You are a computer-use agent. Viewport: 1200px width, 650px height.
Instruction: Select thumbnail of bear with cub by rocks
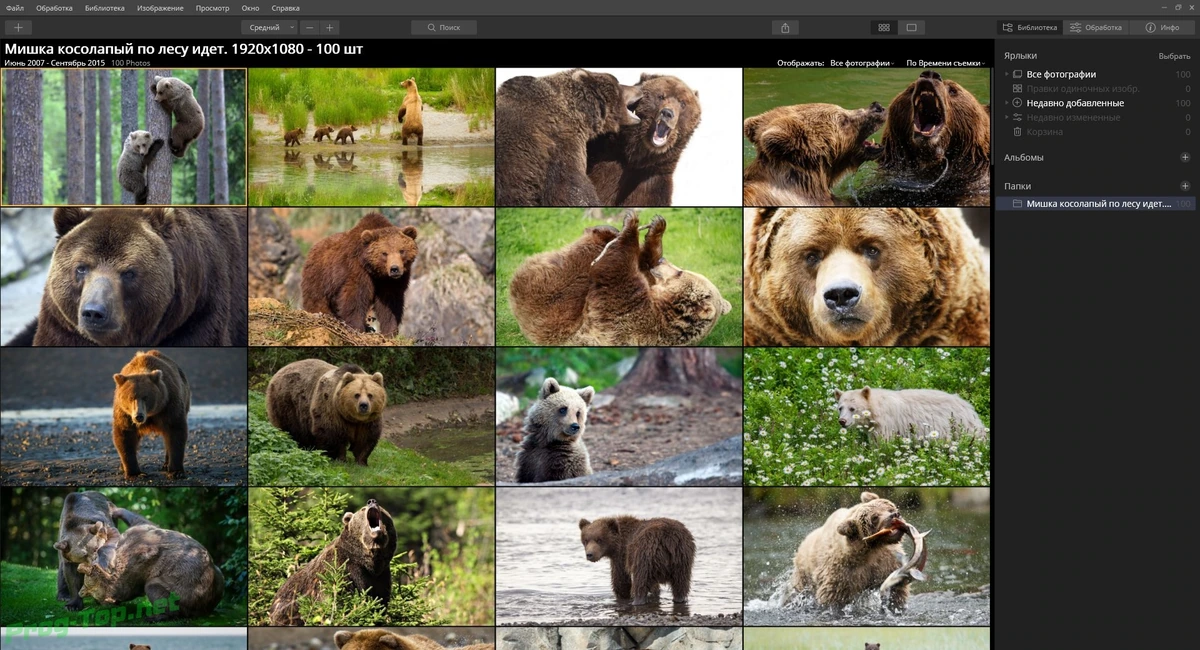(x=371, y=277)
